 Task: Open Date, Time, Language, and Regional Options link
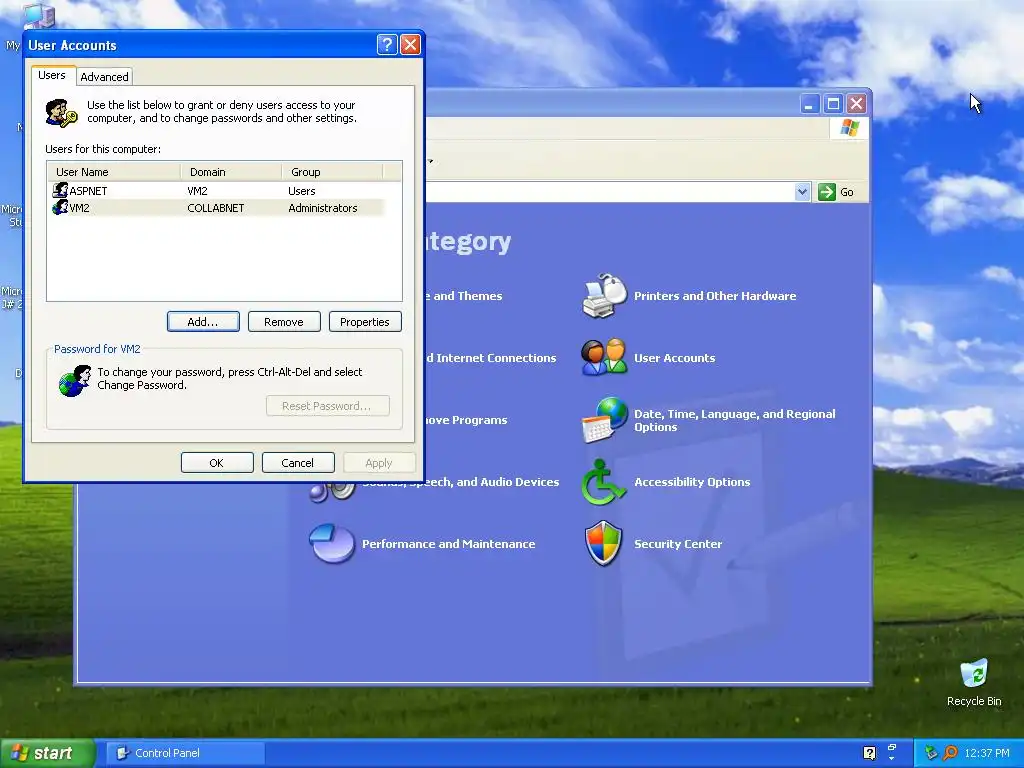point(735,420)
